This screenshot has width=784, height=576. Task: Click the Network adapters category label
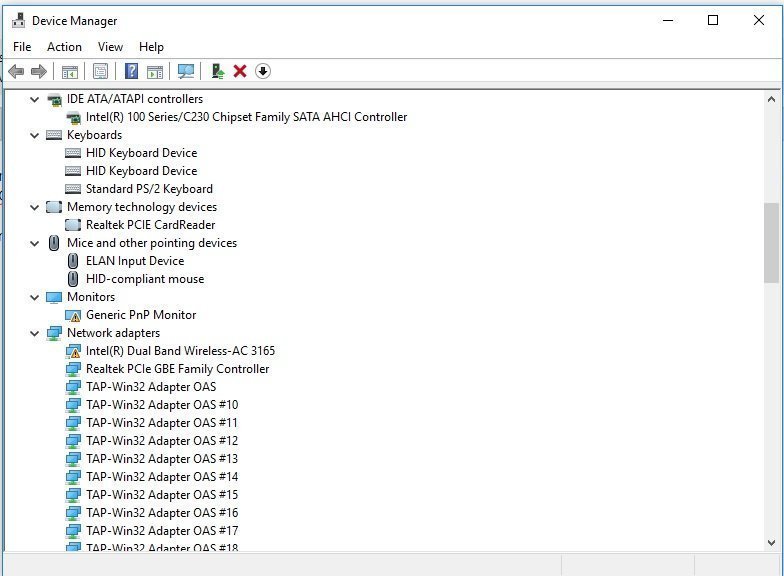click(x=114, y=333)
